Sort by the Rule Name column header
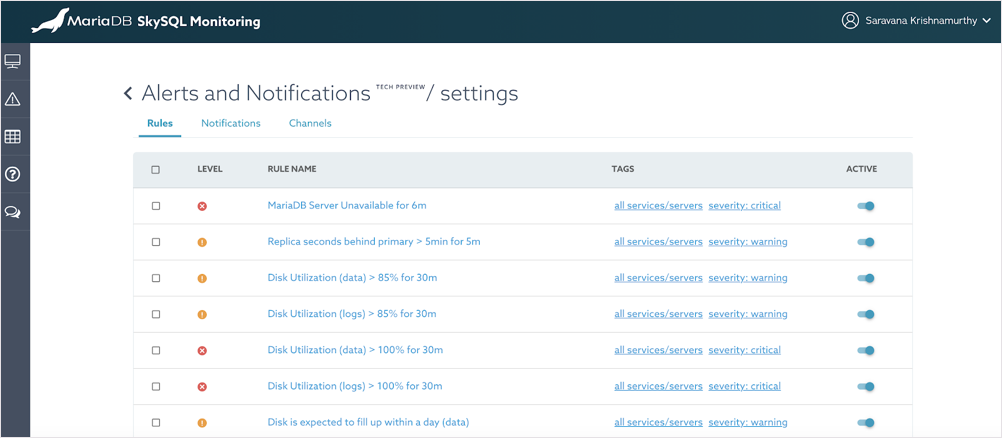 point(292,170)
